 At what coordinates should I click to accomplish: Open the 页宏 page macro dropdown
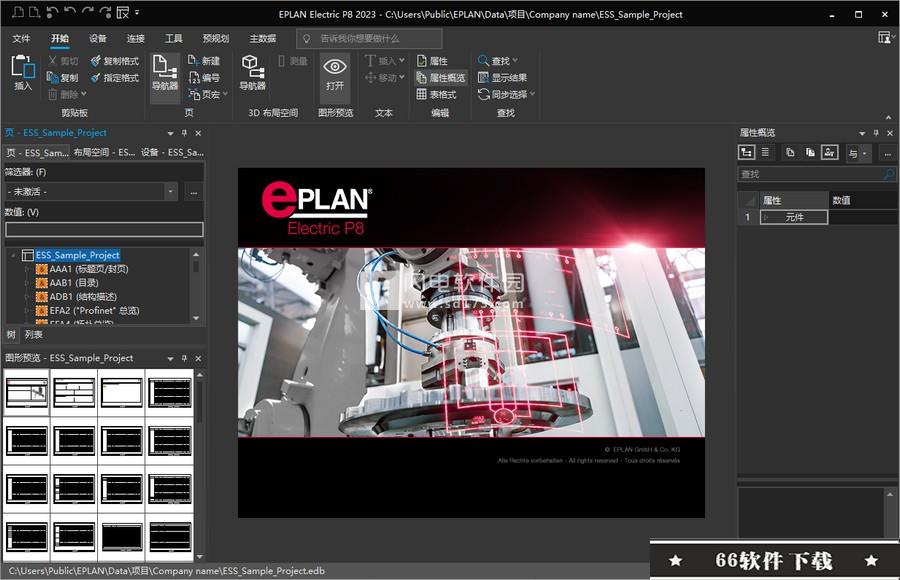(225, 94)
